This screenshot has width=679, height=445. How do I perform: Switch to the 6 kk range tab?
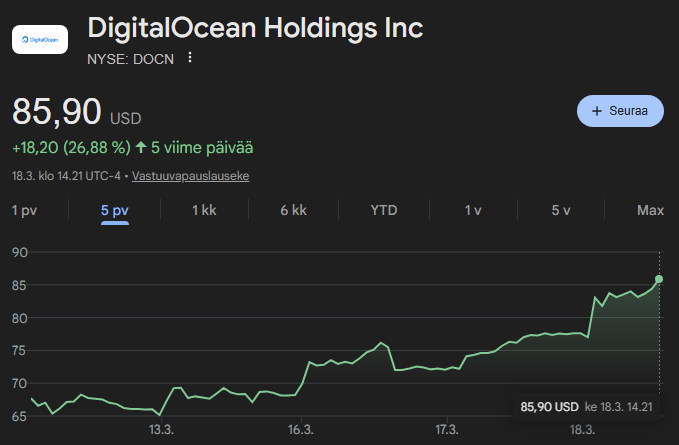coord(293,210)
